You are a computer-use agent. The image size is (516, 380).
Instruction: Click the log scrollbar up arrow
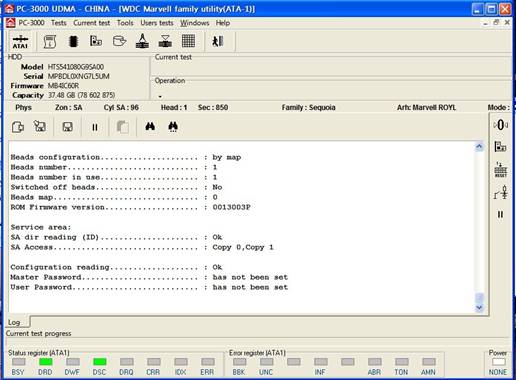pyautogui.click(x=479, y=147)
